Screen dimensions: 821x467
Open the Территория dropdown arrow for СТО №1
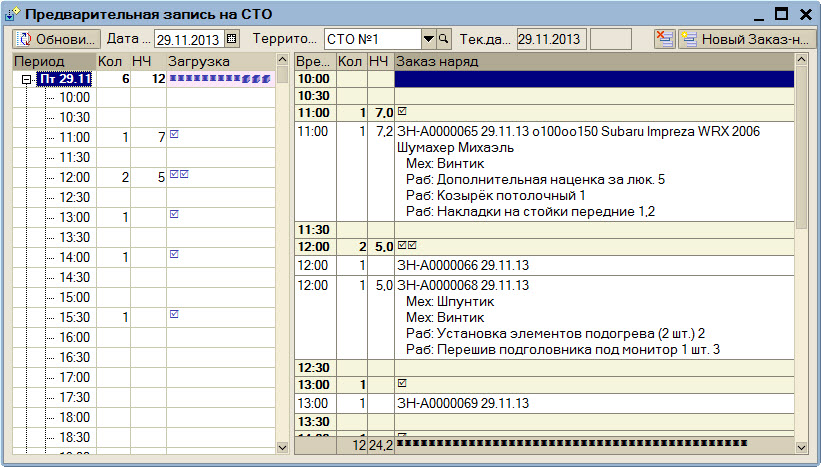(x=428, y=39)
